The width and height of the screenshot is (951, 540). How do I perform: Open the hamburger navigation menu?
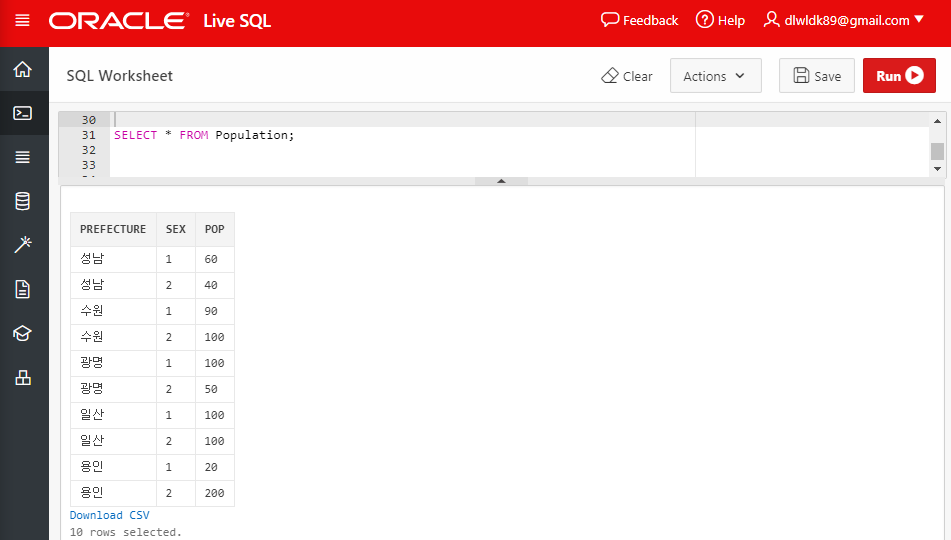pyautogui.click(x=22, y=21)
